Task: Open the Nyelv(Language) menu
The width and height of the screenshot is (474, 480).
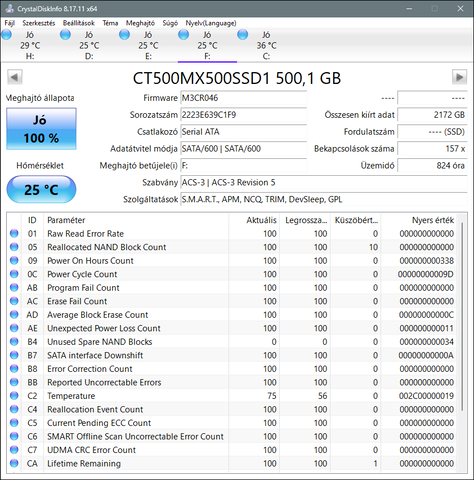Action: coord(211,23)
